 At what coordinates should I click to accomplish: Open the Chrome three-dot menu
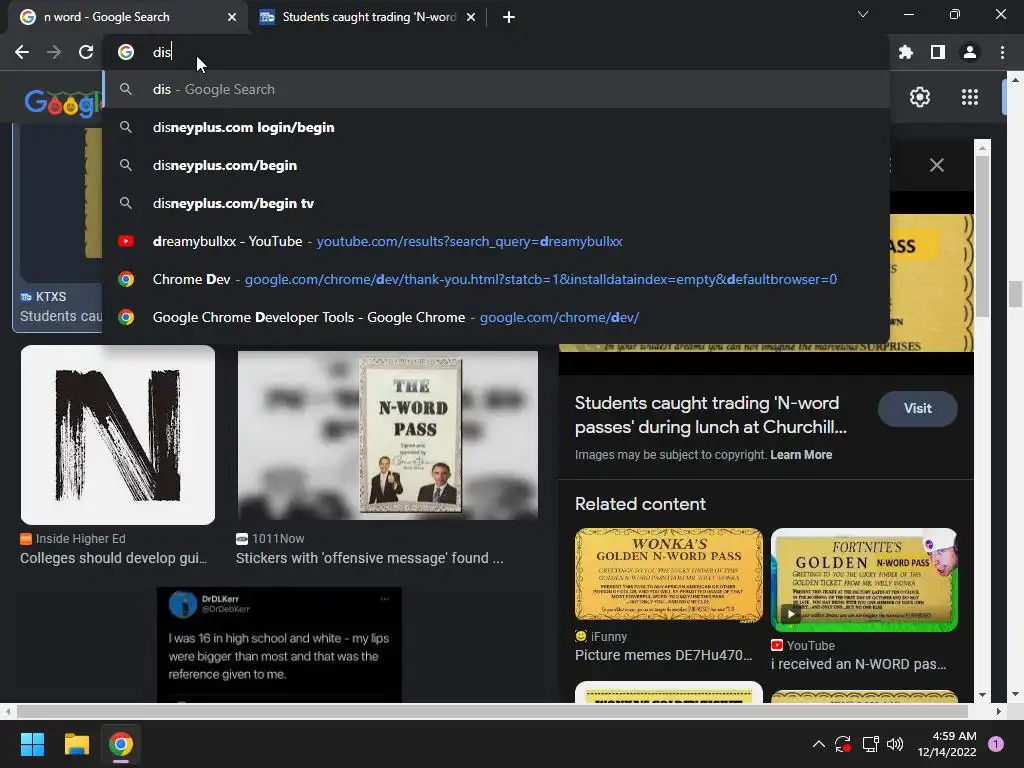[1002, 52]
